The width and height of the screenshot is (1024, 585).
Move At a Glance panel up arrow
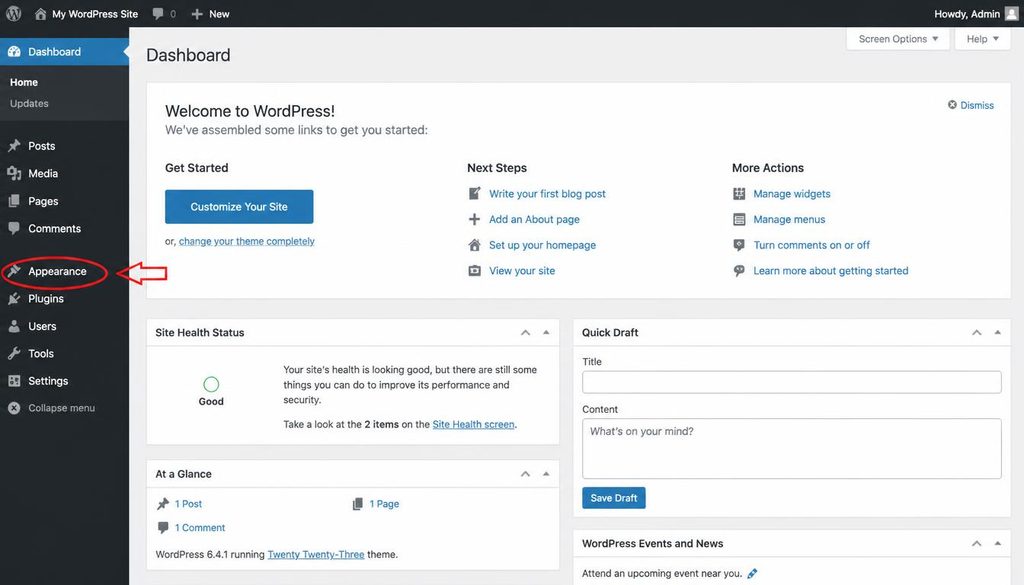tap(525, 474)
